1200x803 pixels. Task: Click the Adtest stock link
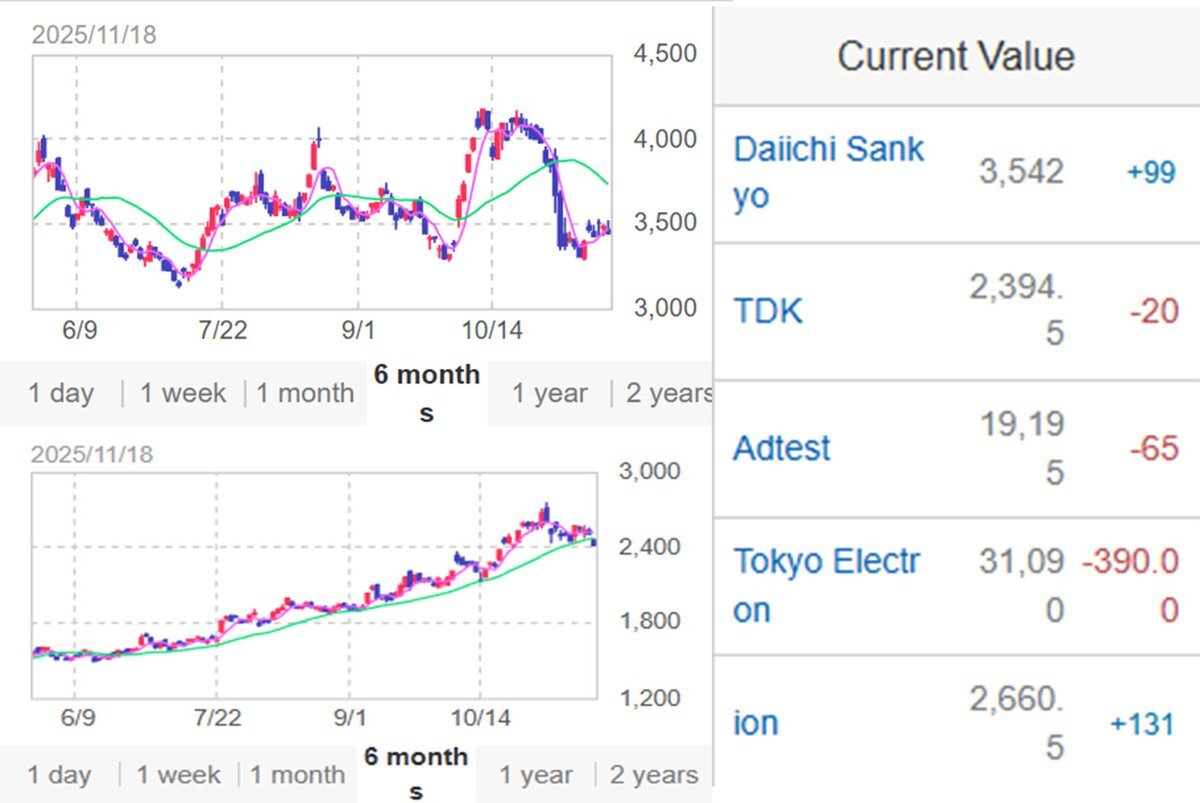pos(782,447)
